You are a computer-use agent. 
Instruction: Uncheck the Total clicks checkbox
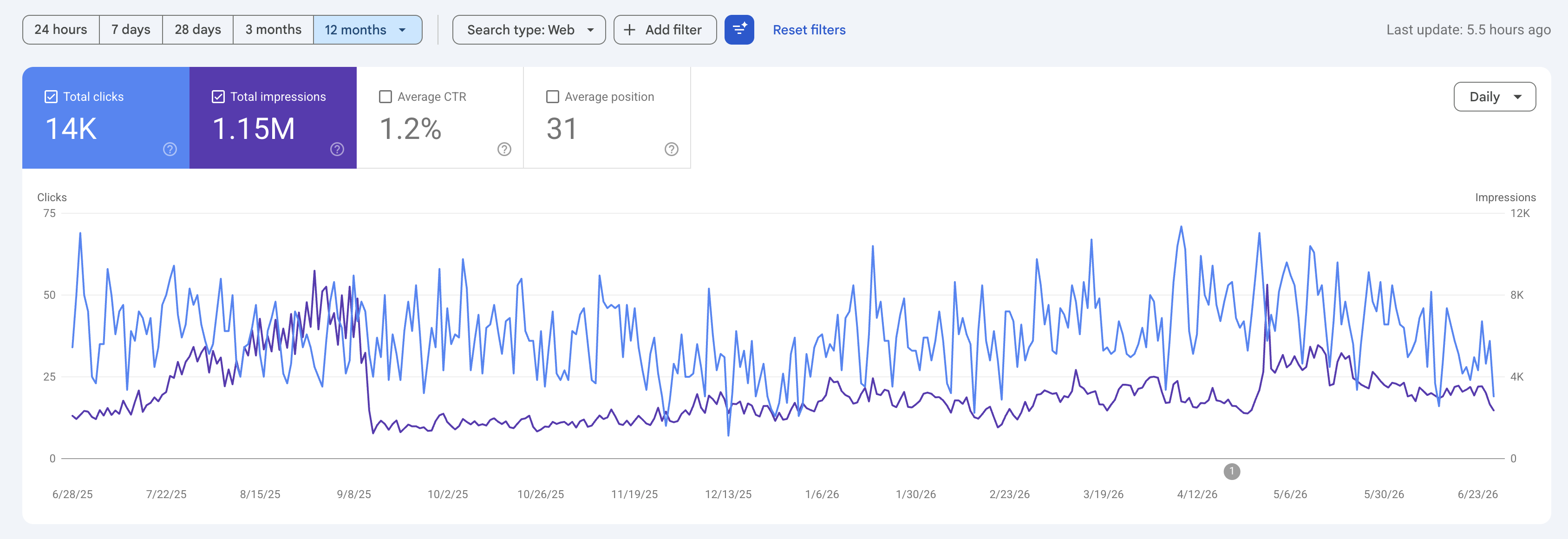[x=51, y=97]
